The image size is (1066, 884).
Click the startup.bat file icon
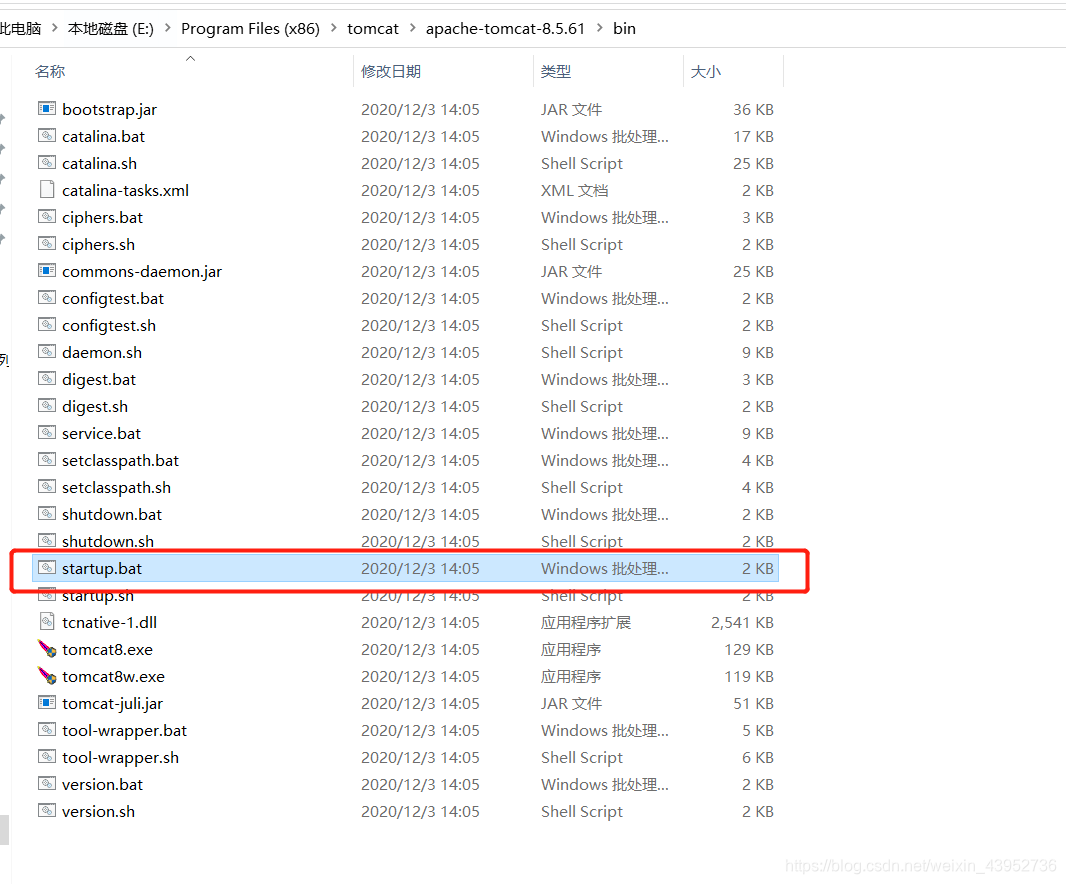click(47, 568)
